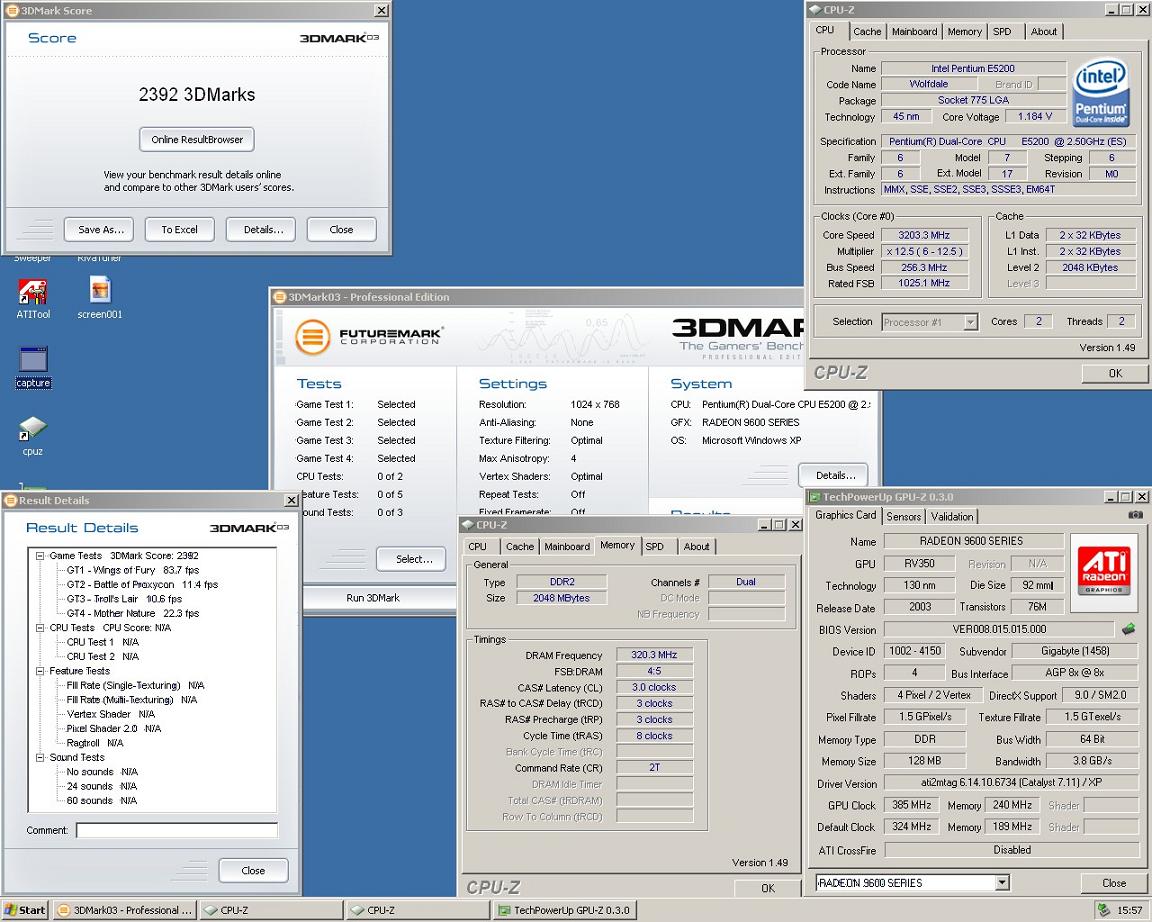
Task: Click the Result Details title bar icon
Action: 10,500
